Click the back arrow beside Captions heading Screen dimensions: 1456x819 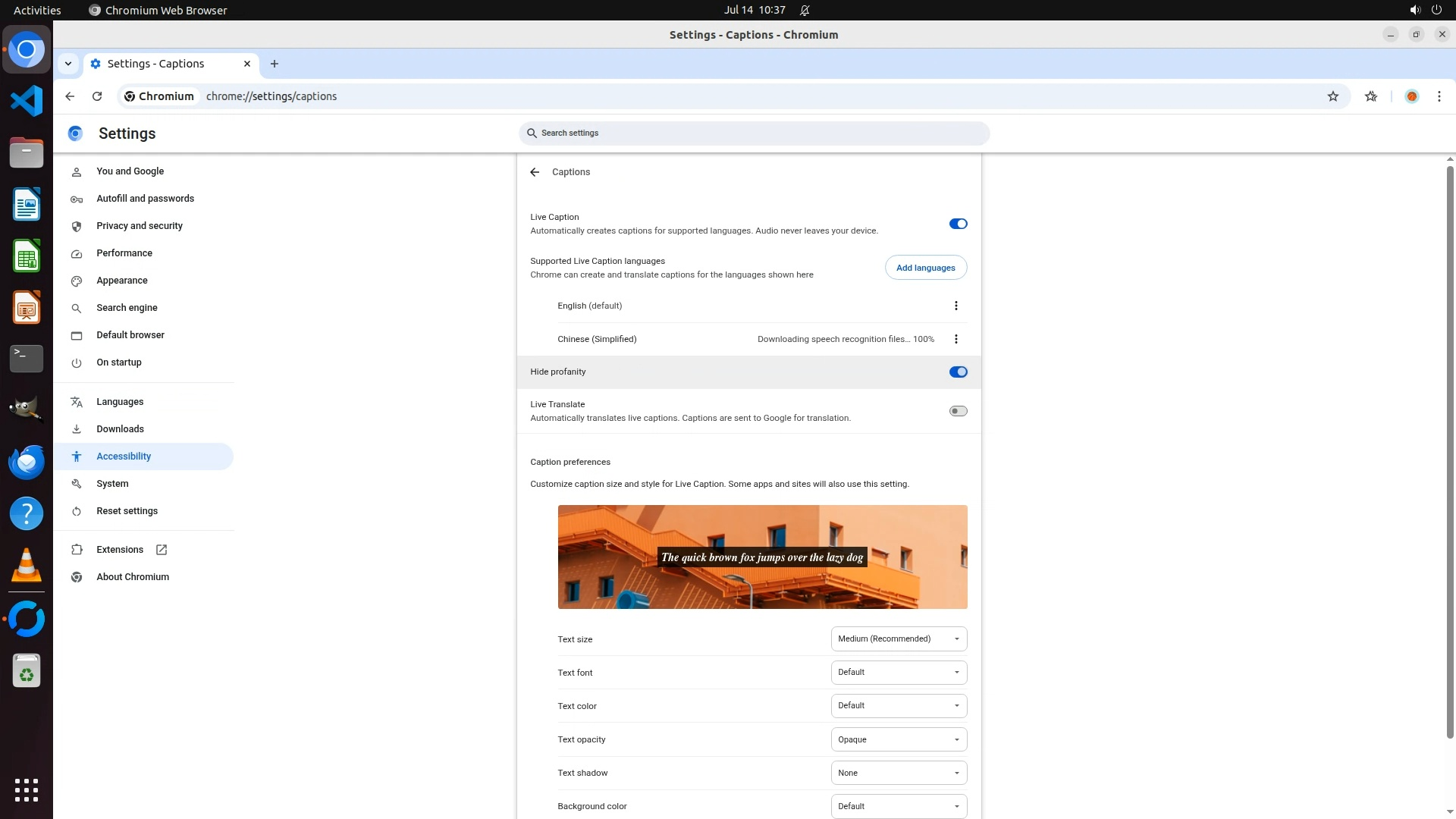pos(535,172)
